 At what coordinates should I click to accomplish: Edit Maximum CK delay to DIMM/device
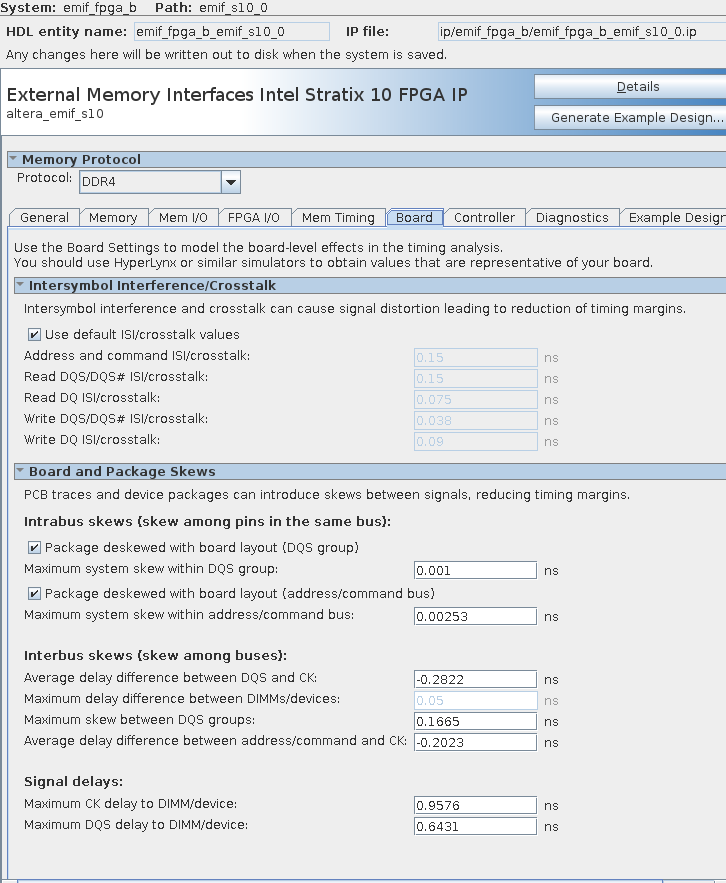point(475,805)
